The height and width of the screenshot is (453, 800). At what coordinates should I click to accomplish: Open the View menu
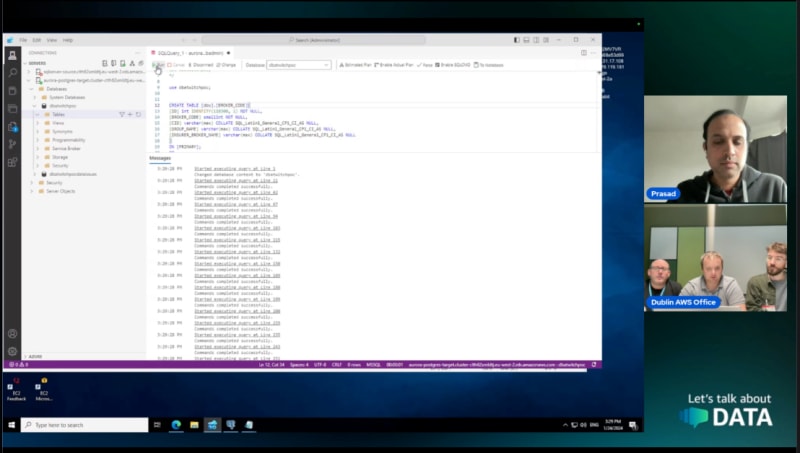53,40
